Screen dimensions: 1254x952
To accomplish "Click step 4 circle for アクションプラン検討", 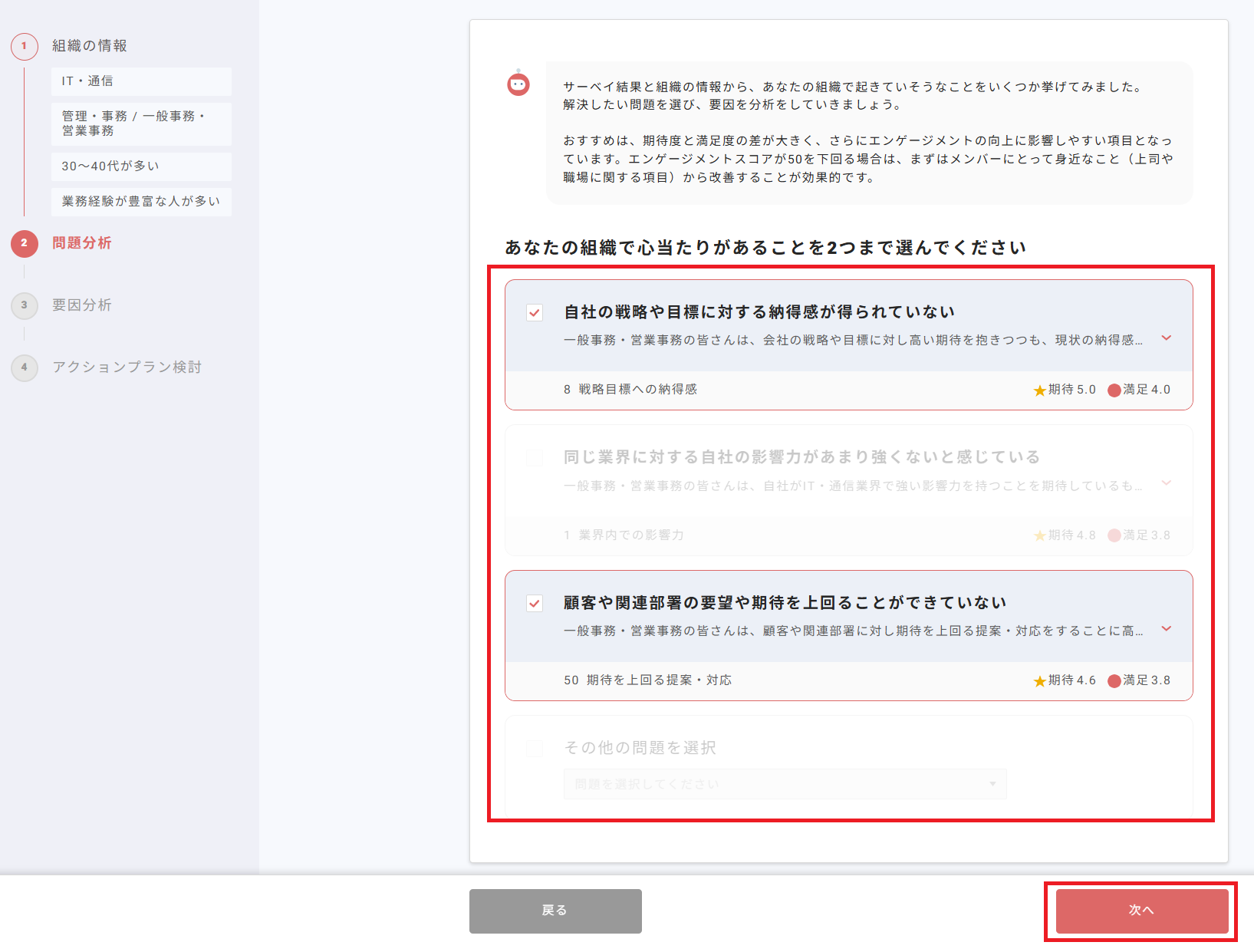I will [25, 367].
